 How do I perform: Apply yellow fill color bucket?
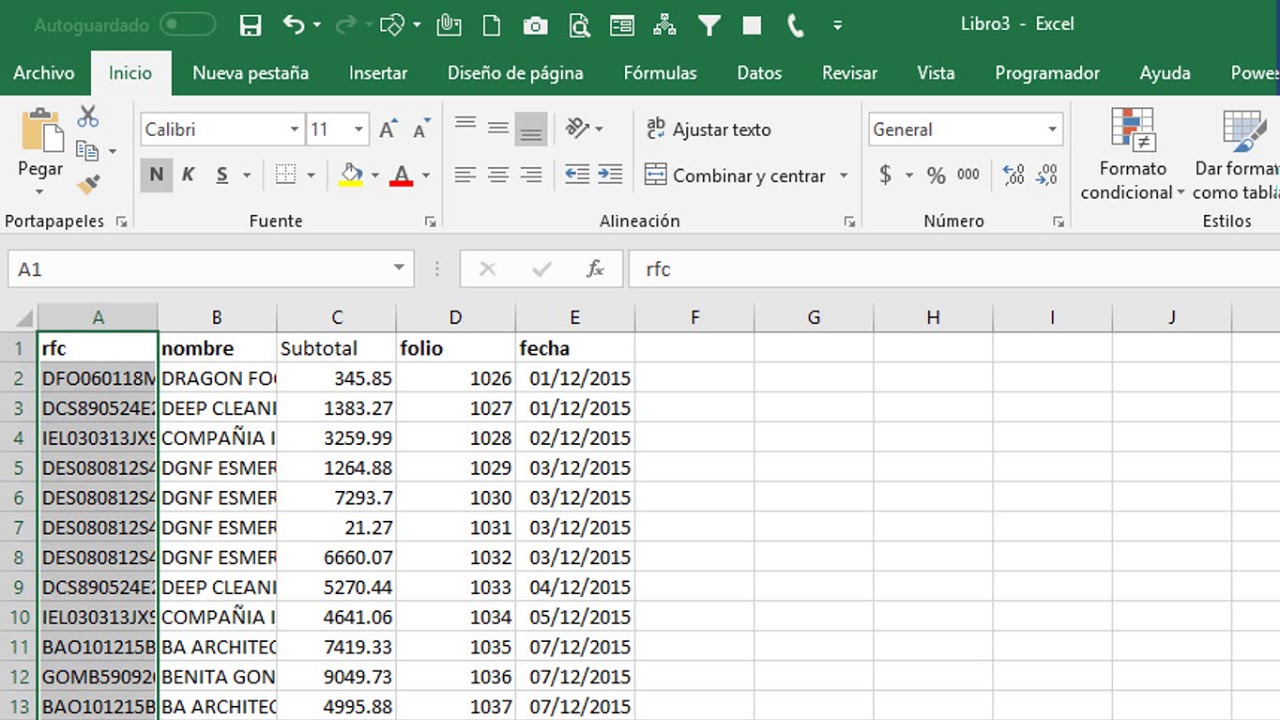(351, 175)
